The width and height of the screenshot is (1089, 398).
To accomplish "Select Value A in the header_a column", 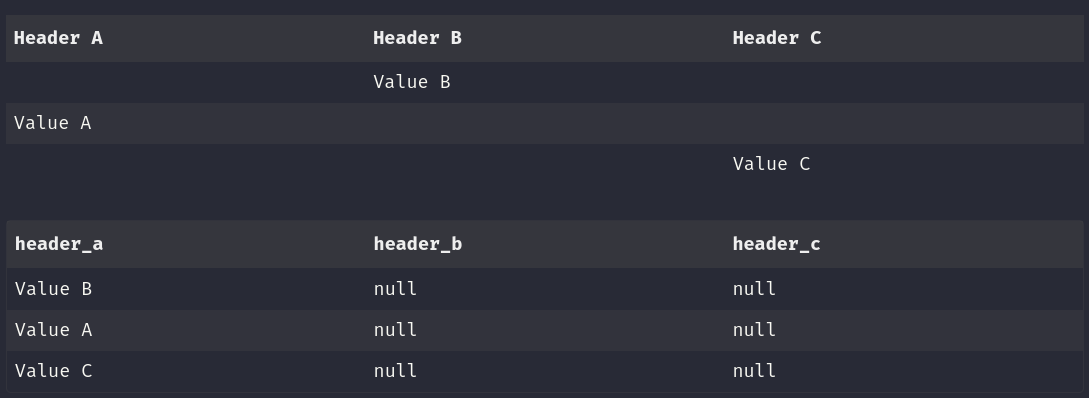I will click(x=53, y=329).
